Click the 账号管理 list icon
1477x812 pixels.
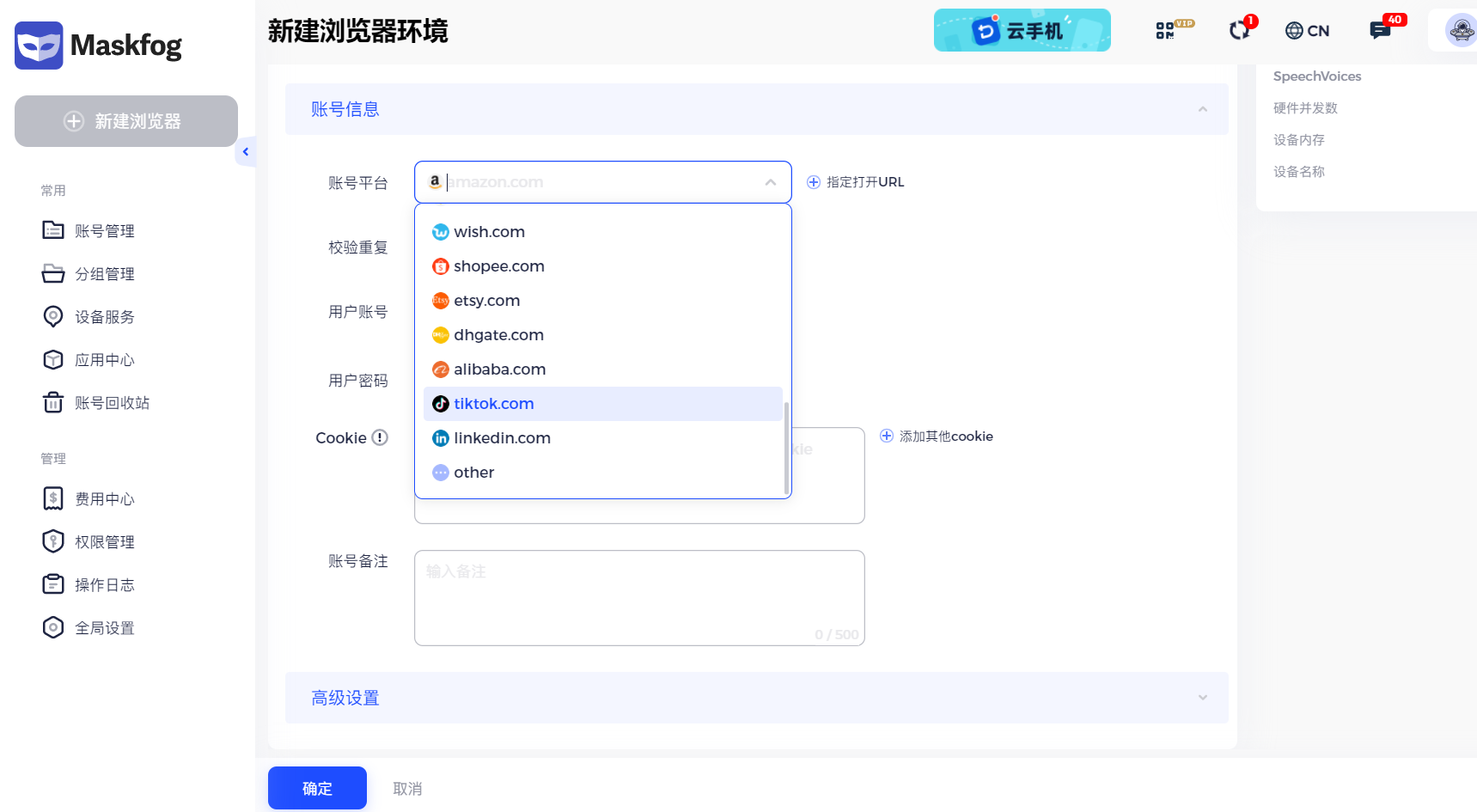pyautogui.click(x=53, y=230)
